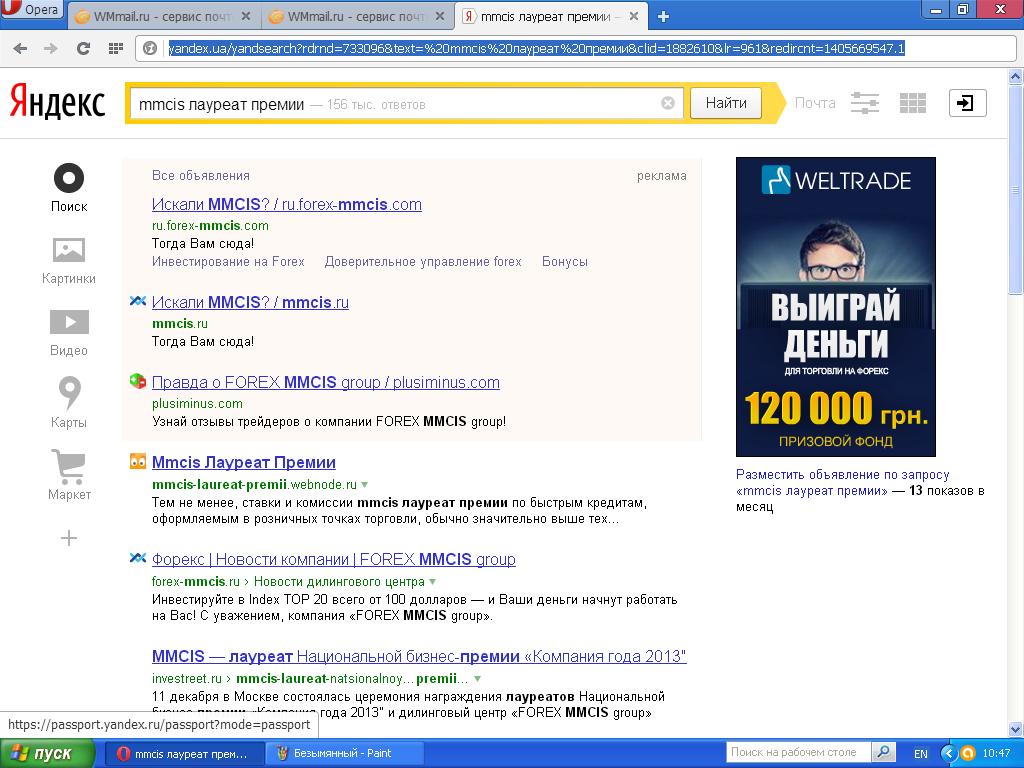The image size is (1024, 768).
Task: Click the реклама label in ads block
Action: [x=662, y=176]
